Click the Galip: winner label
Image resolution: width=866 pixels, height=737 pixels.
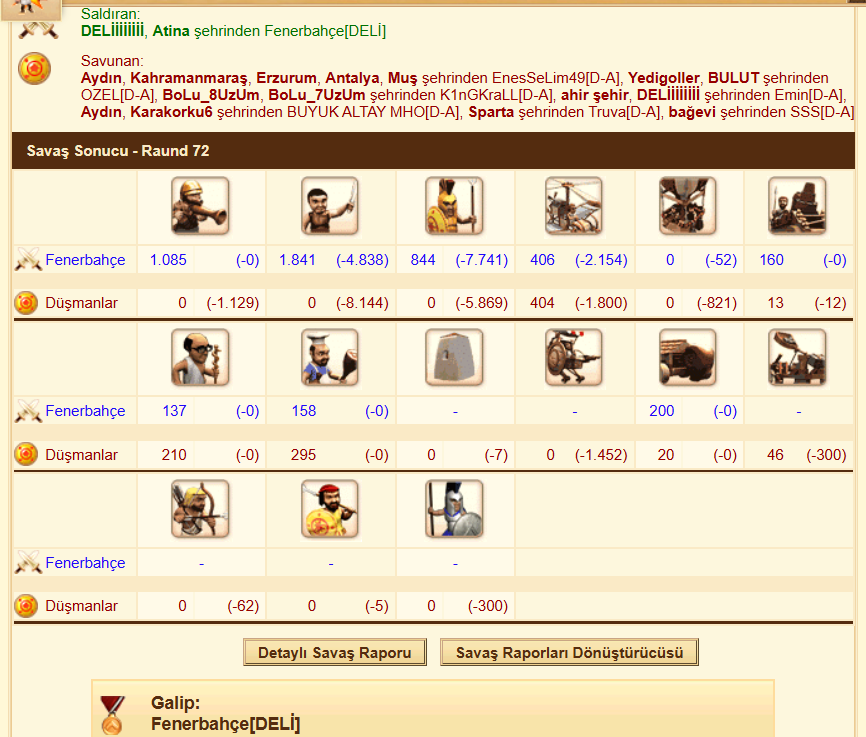[x=176, y=703]
